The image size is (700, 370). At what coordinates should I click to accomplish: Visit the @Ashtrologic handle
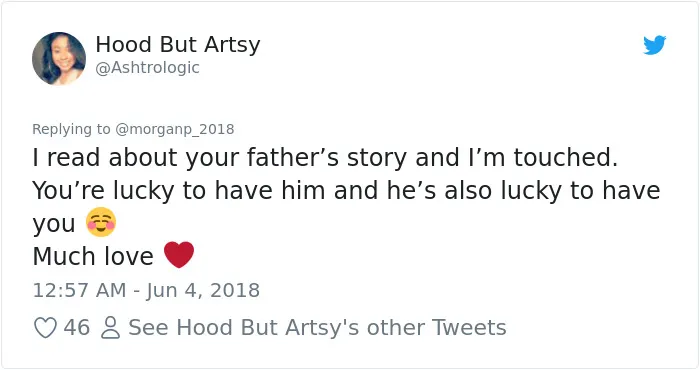pos(147,68)
